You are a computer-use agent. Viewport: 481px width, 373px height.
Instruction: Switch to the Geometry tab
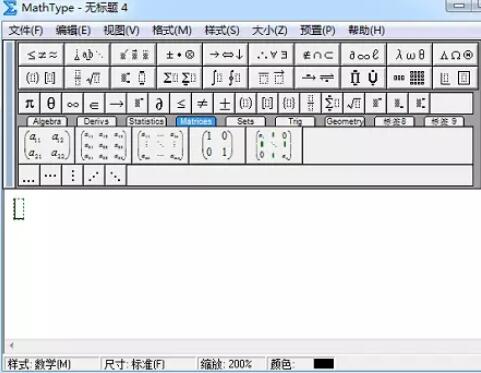tap(345, 121)
